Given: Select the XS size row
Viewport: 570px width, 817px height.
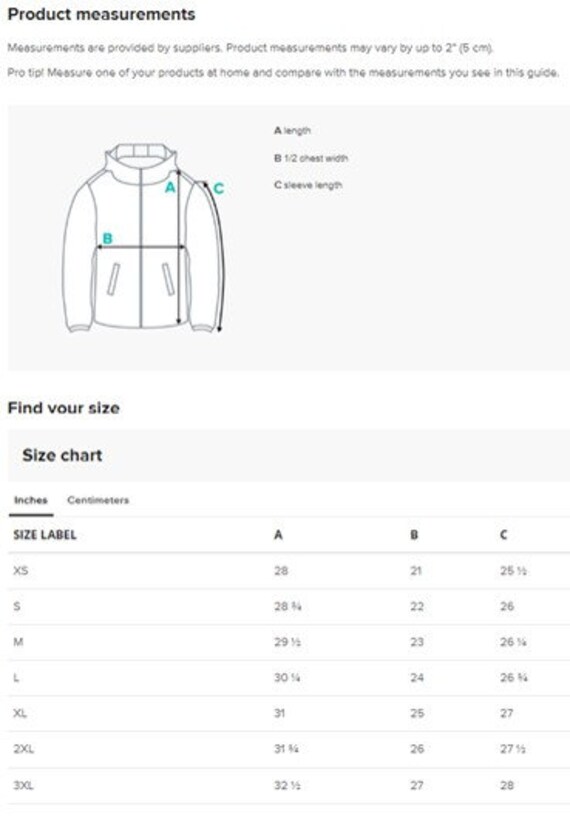Looking at the screenshot, I should [289, 571].
